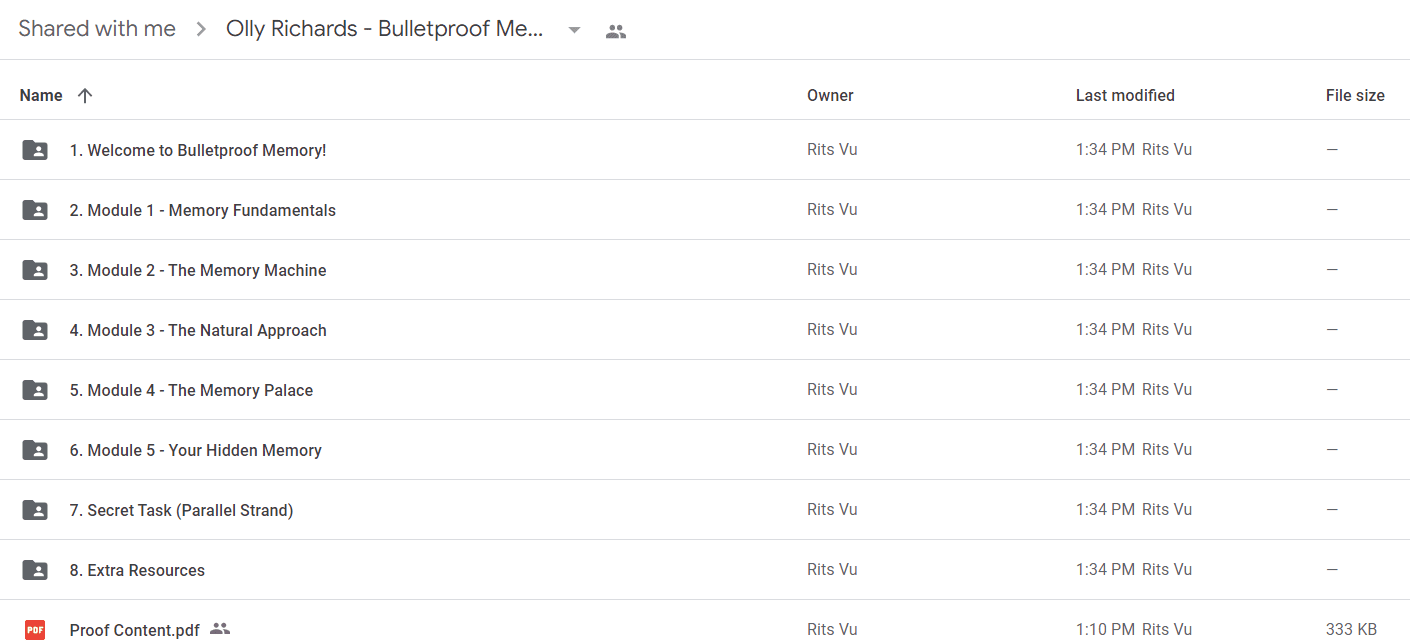Screen dimensions: 1410x641
Task: Click the File size column header
Action: pos(1355,96)
